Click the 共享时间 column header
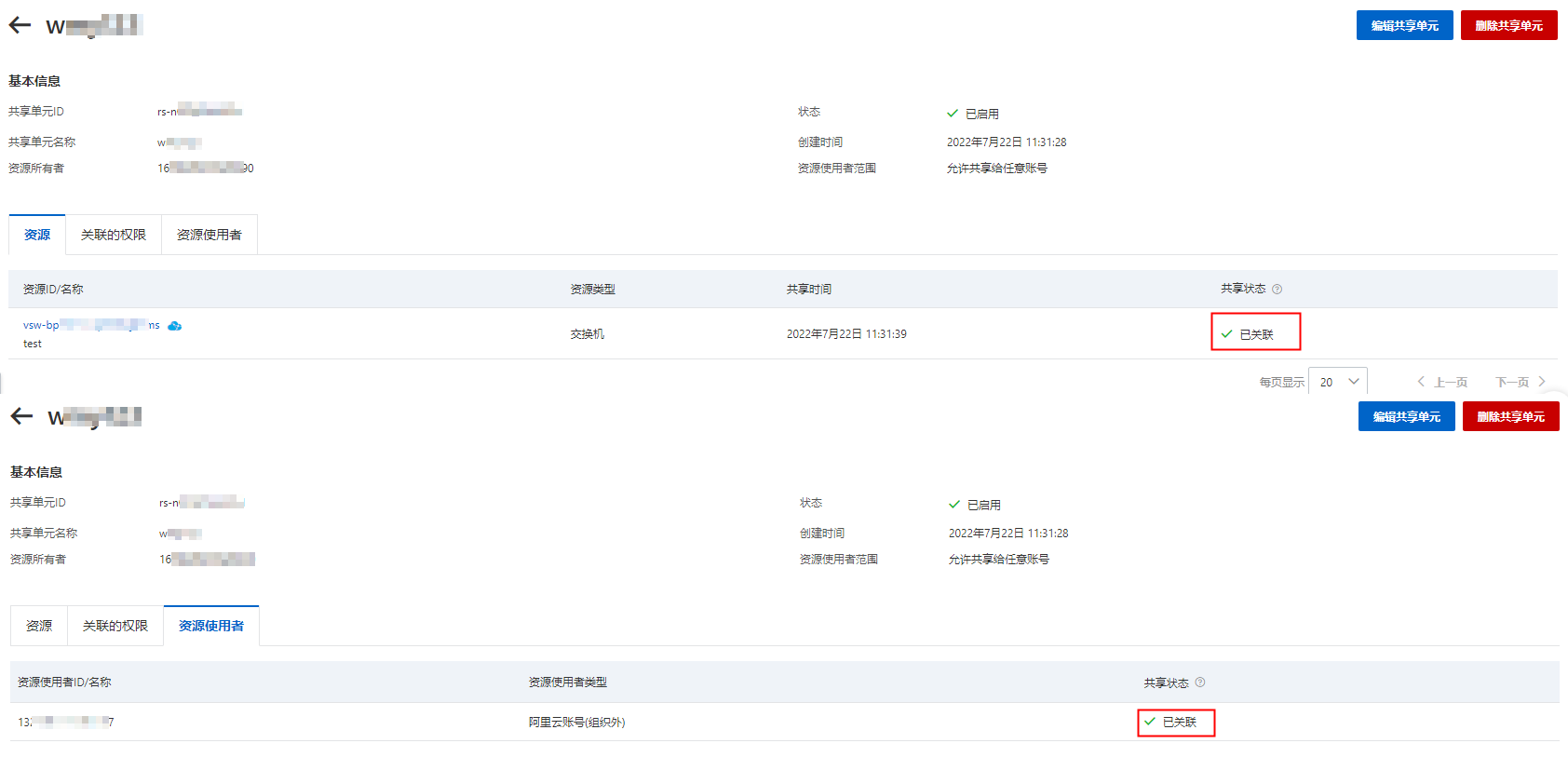1568x757 pixels. coord(809,290)
